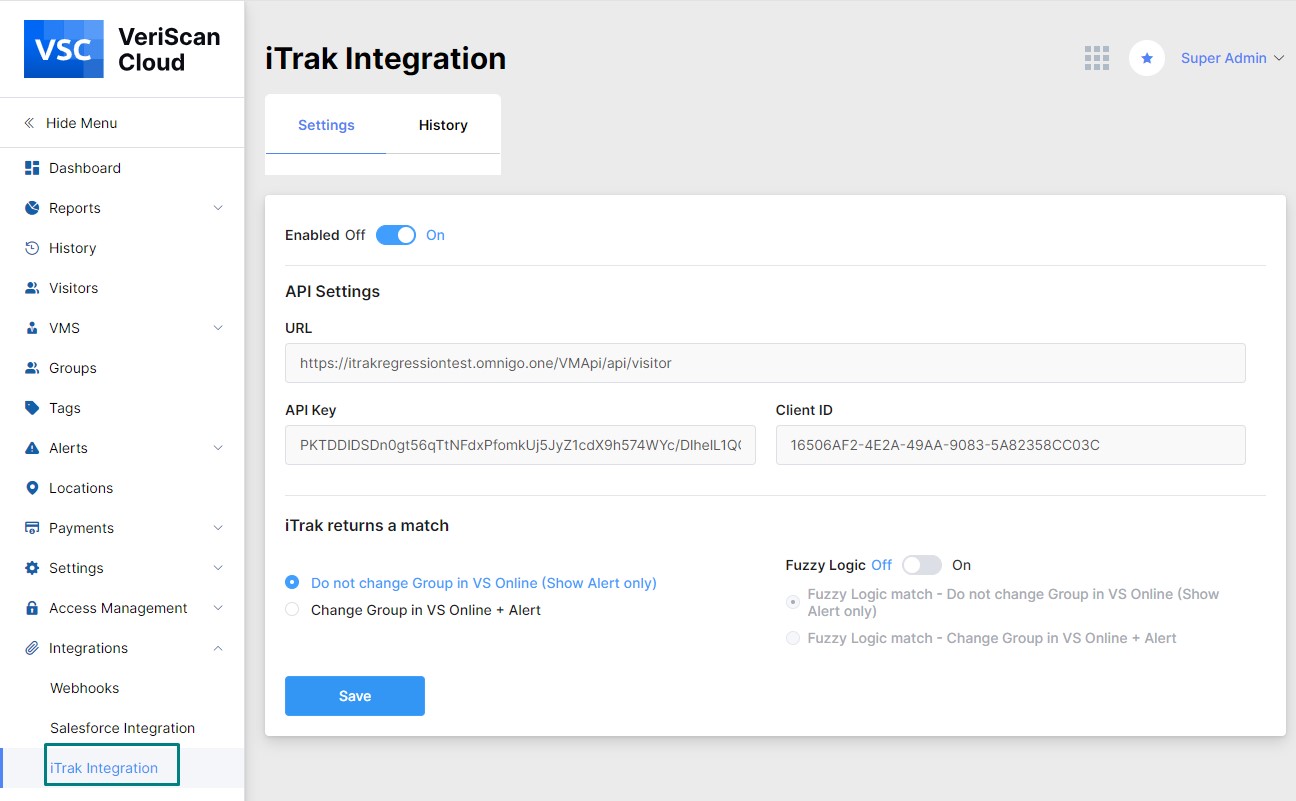
Task: Select Fuzzy Logic match - Do not change Group
Action: (x=793, y=602)
